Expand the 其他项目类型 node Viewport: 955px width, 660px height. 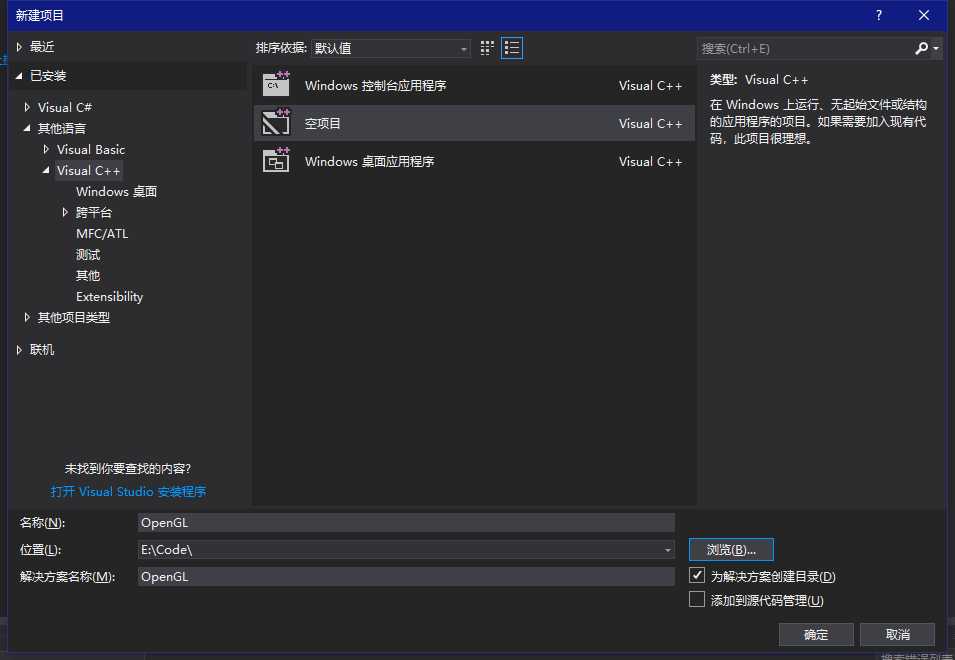click(x=27, y=317)
